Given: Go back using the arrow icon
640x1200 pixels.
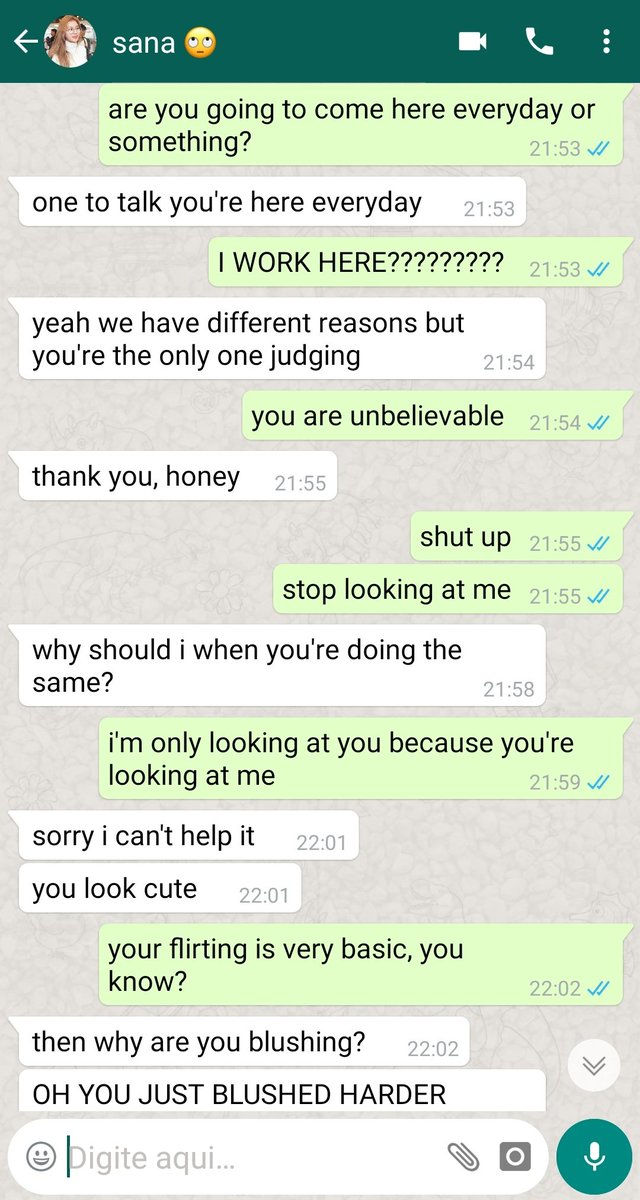Looking at the screenshot, I should pyautogui.click(x=25, y=41).
